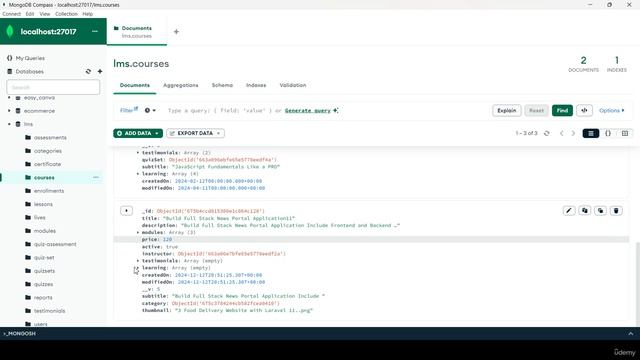Click the Filter link
This screenshot has width=640, height=360.
tap(129, 110)
